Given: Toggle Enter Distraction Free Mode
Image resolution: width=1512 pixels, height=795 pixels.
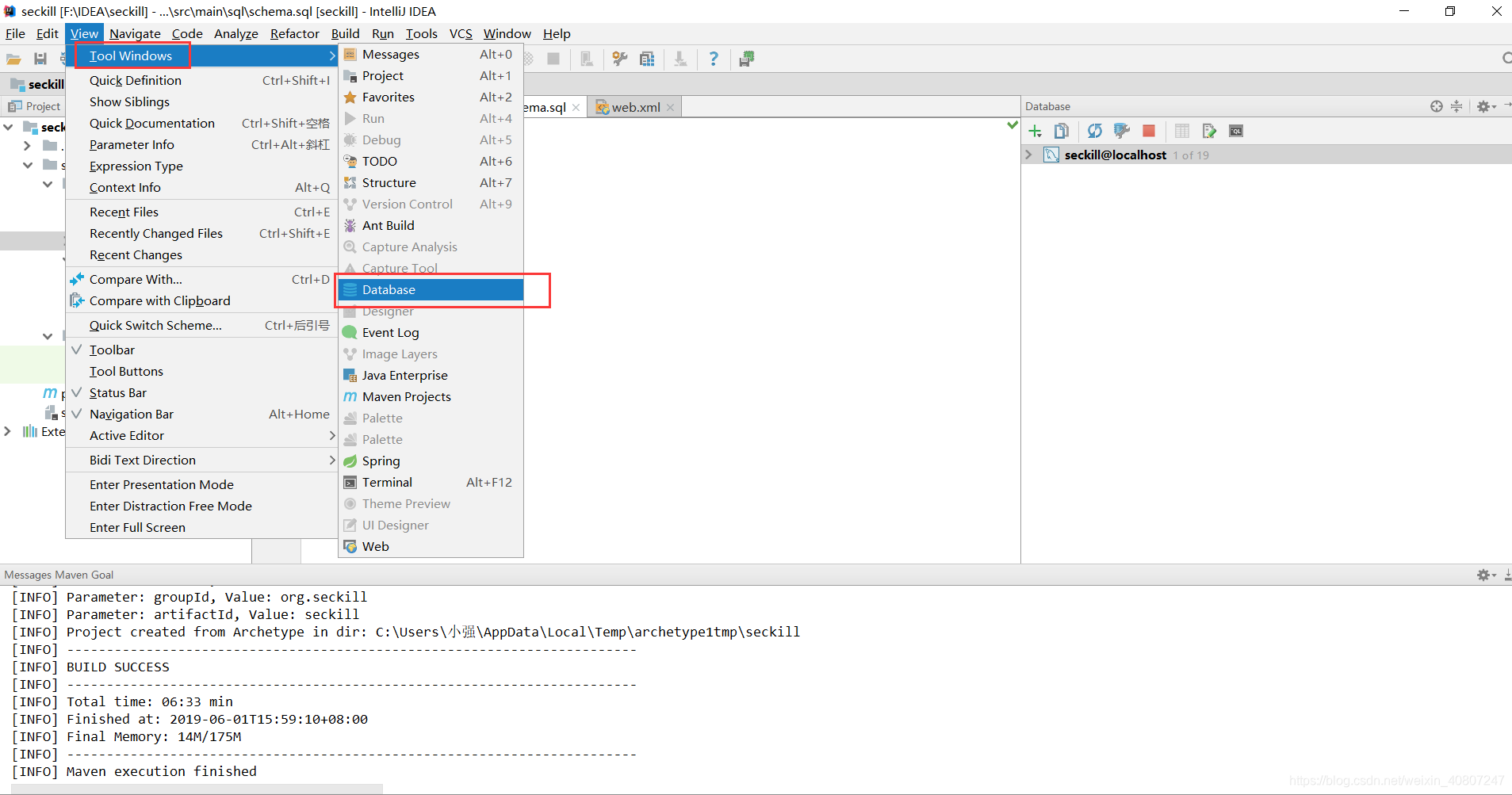Looking at the screenshot, I should coord(201,506).
